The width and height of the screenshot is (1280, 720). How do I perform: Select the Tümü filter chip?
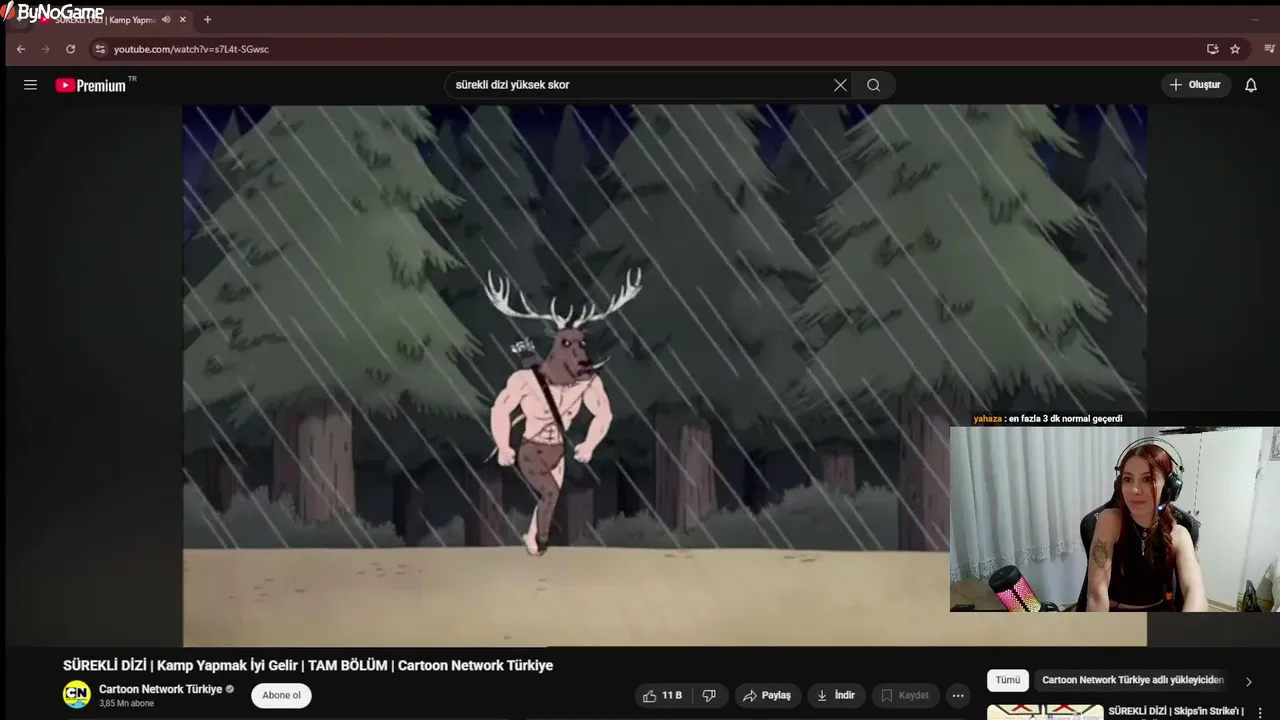1008,680
